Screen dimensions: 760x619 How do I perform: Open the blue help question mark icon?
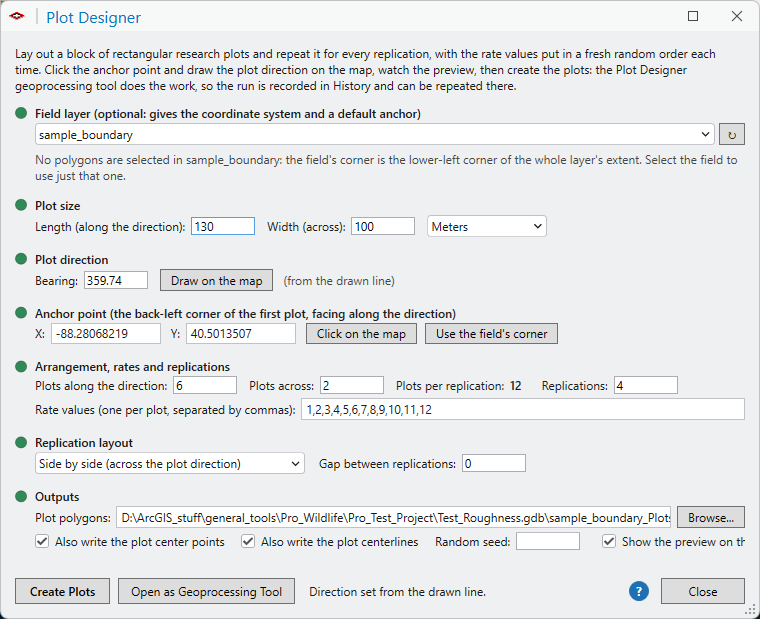tap(639, 591)
